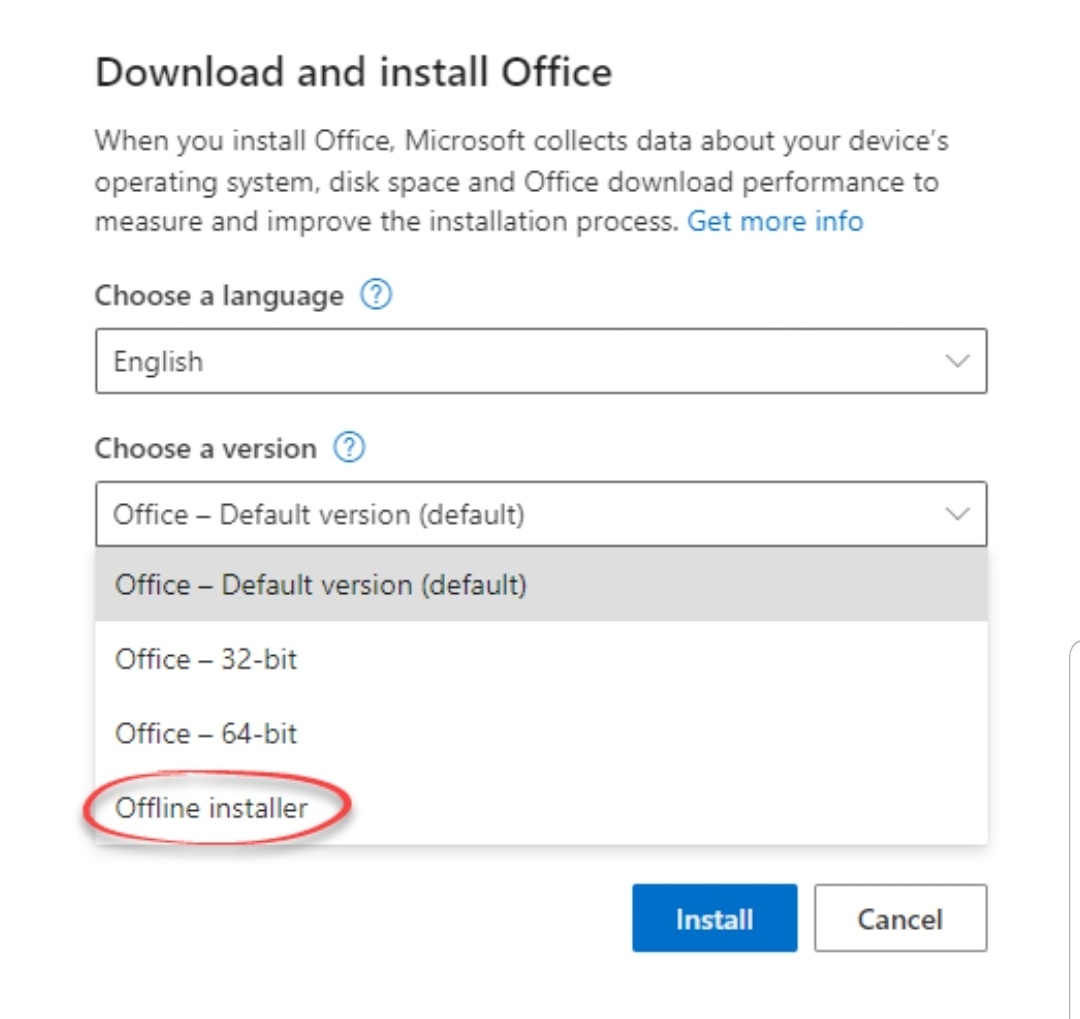Open the English language dropdown
This screenshot has width=1080, height=1019.
tap(541, 361)
